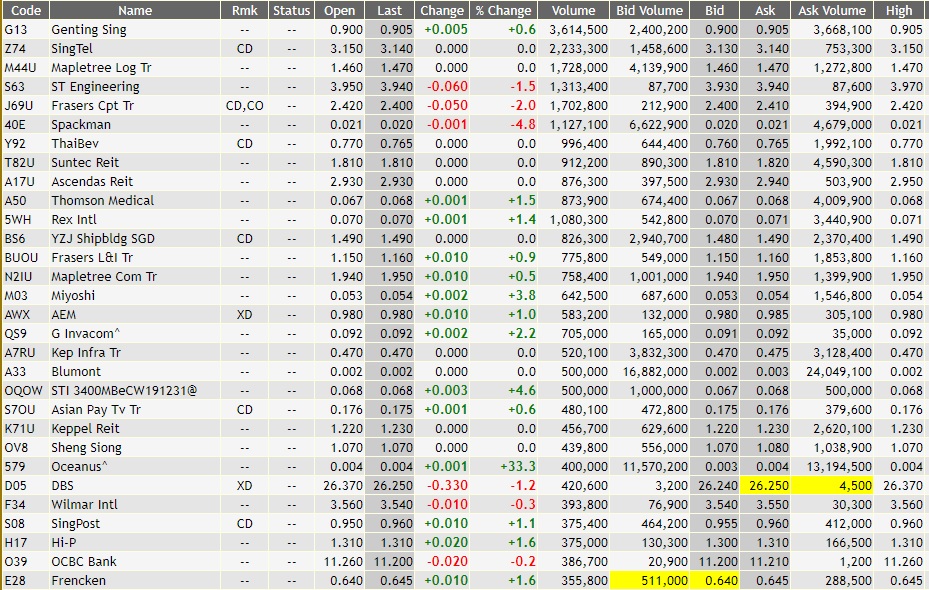Select Kep Infra Tr name
Image resolution: width=929 pixels, height=590 pixels.
click(86, 352)
